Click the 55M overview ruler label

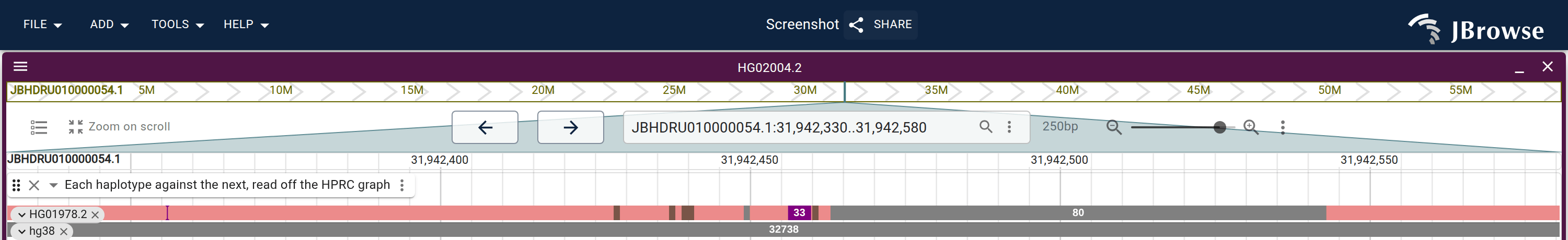1460,90
